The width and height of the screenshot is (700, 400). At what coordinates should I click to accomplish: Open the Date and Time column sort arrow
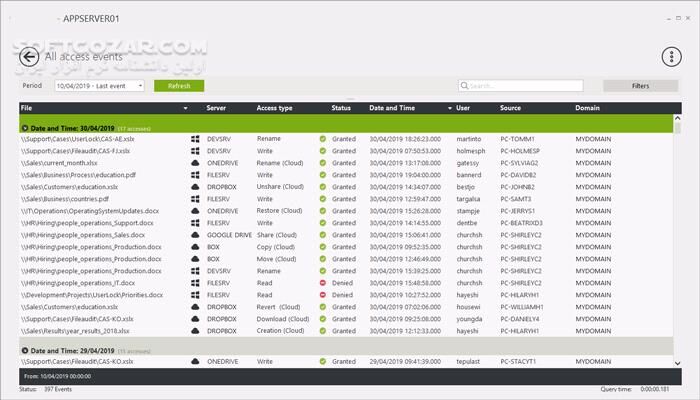(451, 108)
